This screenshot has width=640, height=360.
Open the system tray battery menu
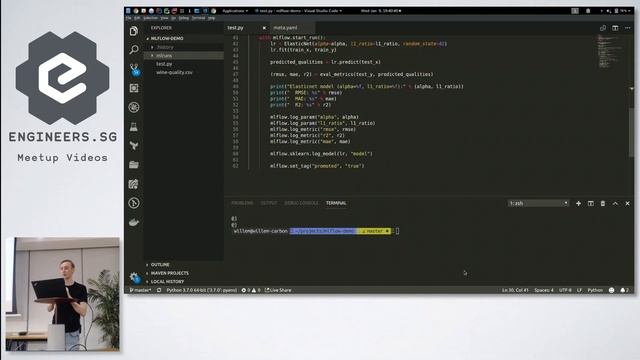(x=623, y=11)
